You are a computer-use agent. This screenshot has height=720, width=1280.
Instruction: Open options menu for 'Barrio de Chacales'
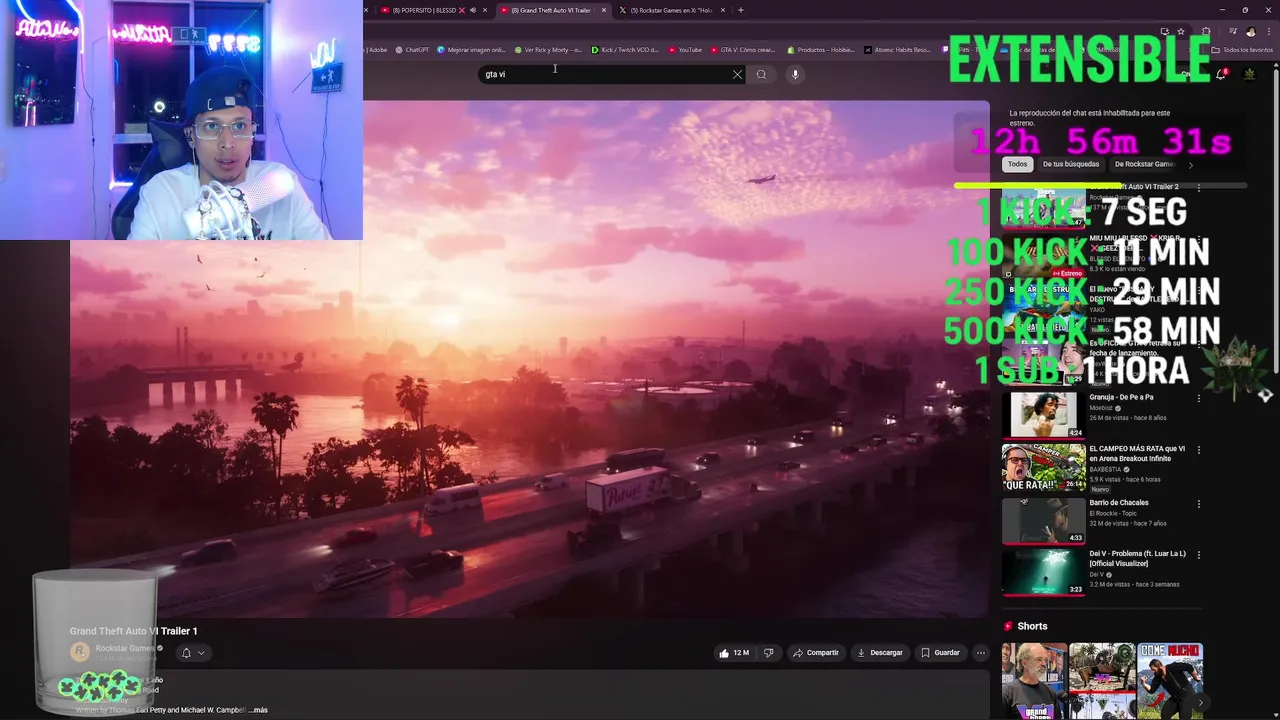[1198, 504]
